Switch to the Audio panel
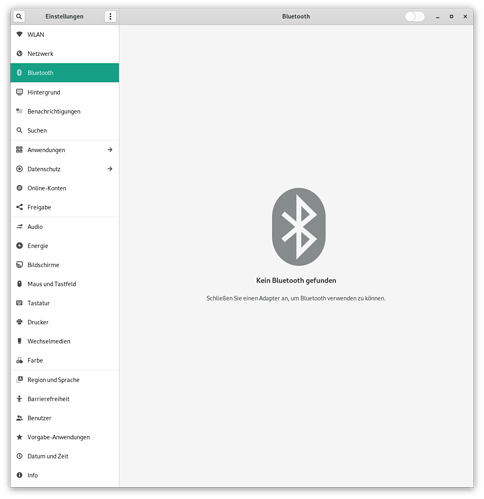The height and width of the screenshot is (499, 484). pos(65,227)
